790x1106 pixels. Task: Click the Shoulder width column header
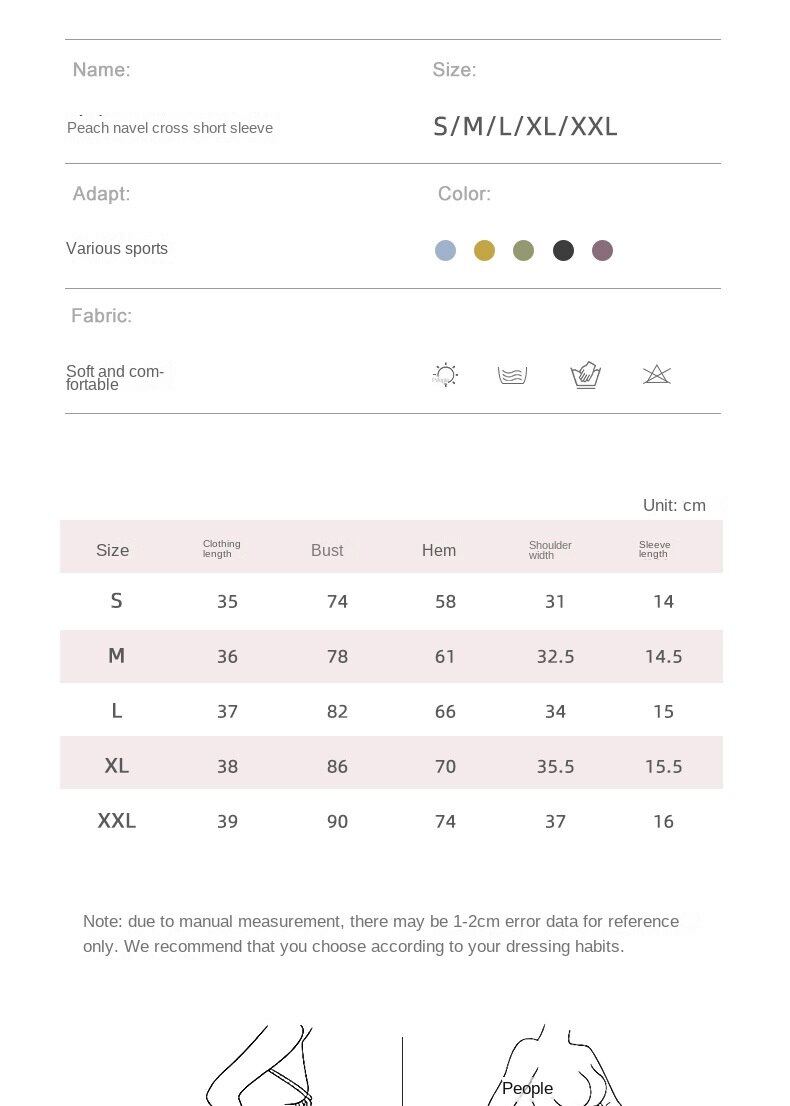550,550
